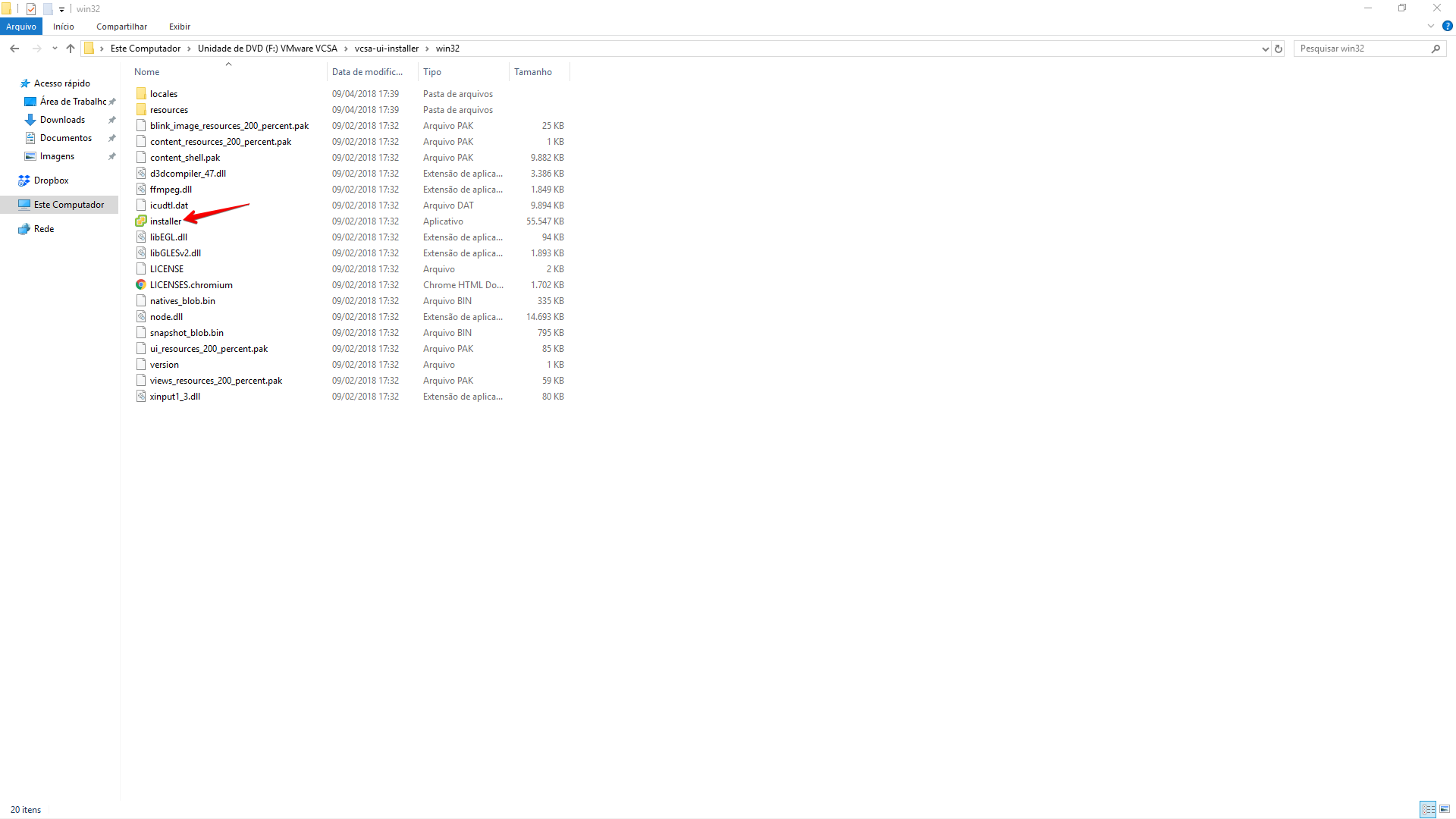Click the Pesquisar win32 search field

click(1361, 49)
